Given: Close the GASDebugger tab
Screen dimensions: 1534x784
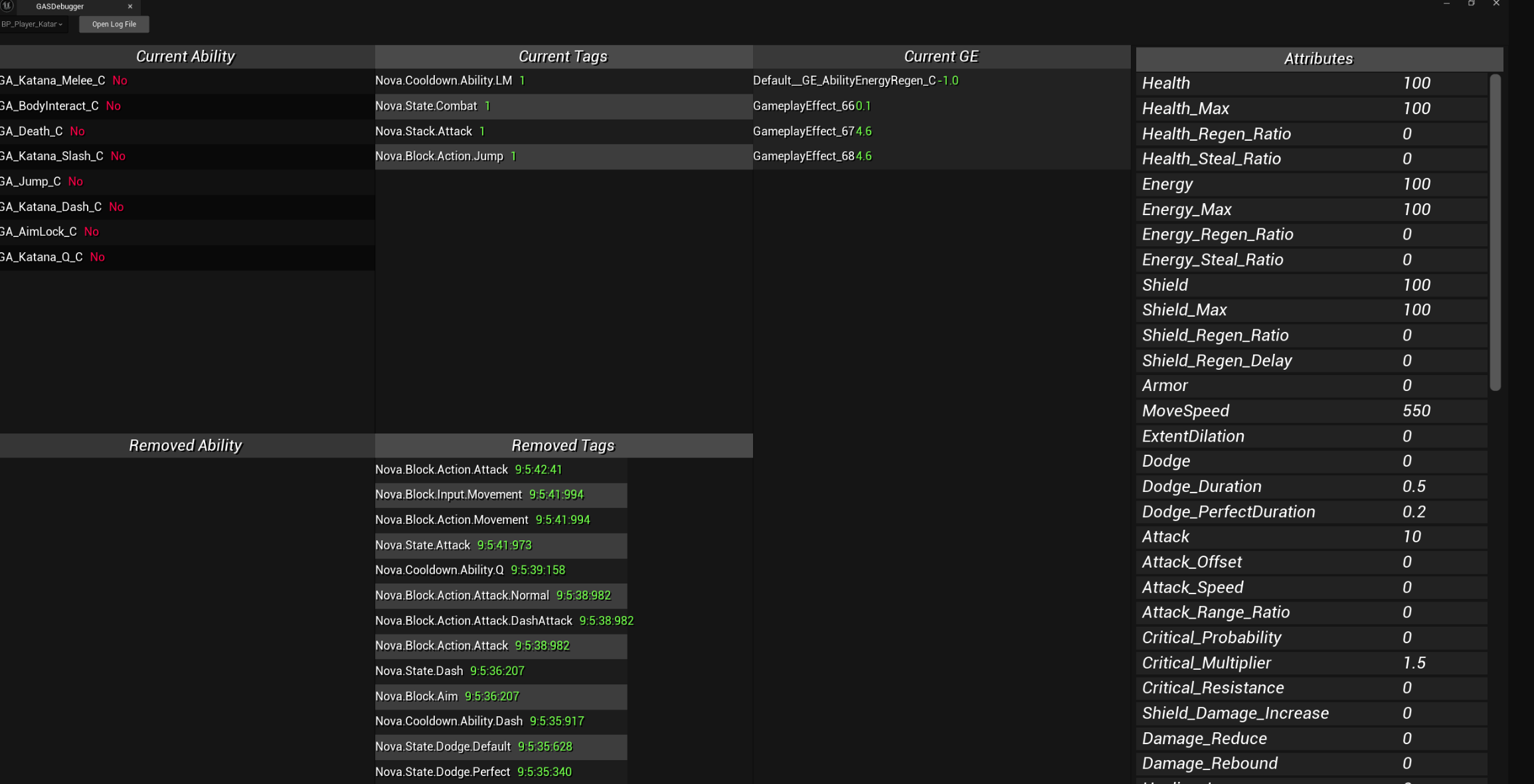Looking at the screenshot, I should tap(130, 7).
